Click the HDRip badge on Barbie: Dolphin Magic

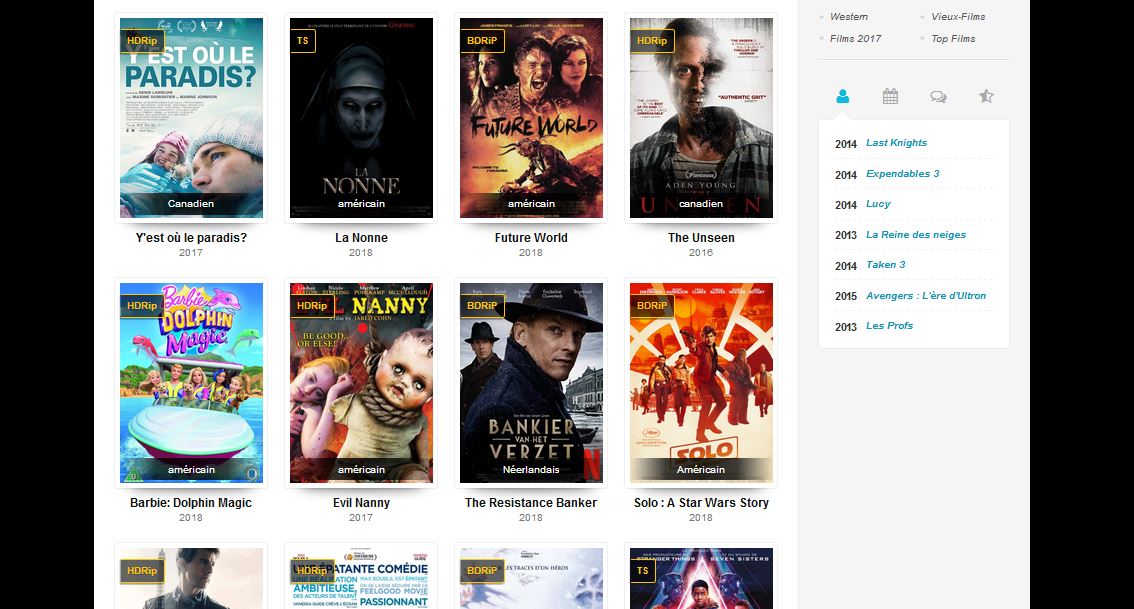[x=142, y=305]
